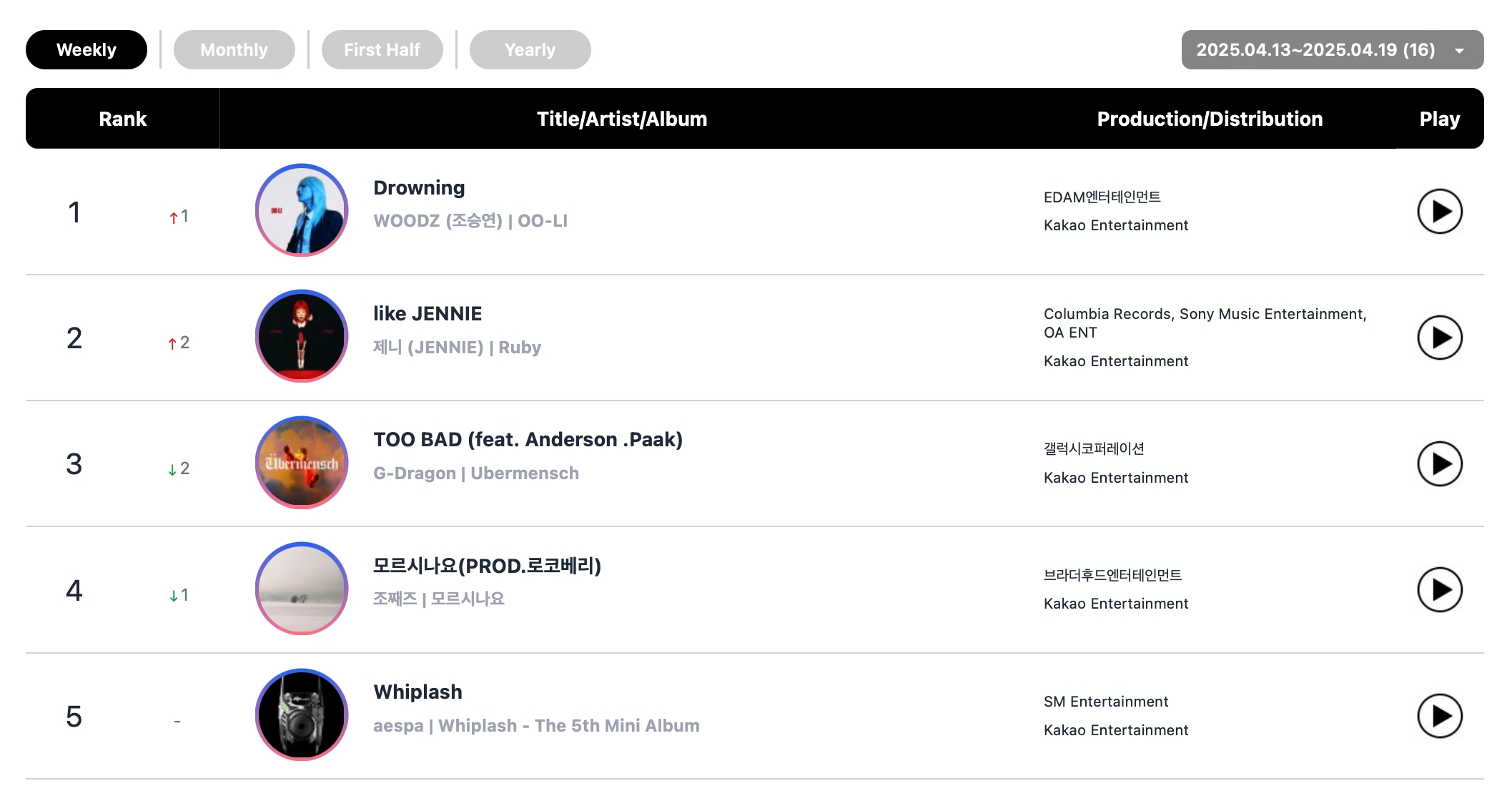The image size is (1512, 786).
Task: Switch to the Yearly chart tab
Action: [x=530, y=50]
